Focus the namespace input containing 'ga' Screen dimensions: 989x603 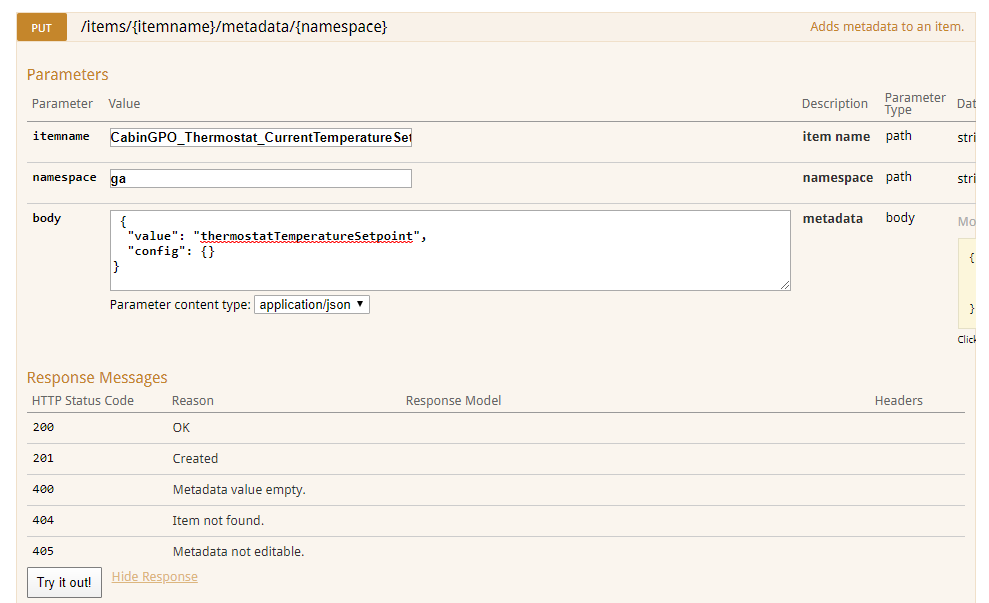tap(260, 178)
